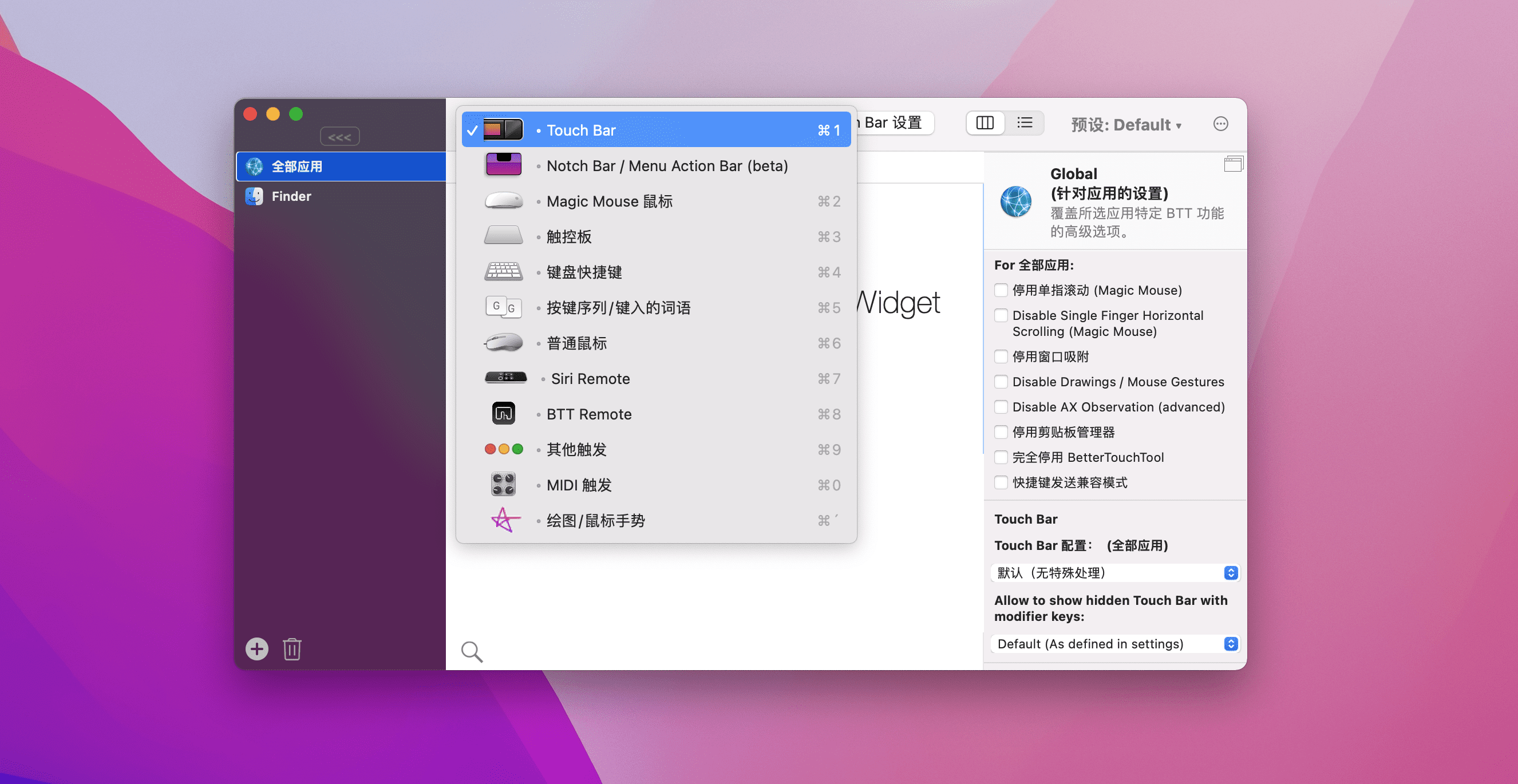Open the 默认 (无特殊处理) Touch Bar dropdown
The height and width of the screenshot is (784, 1518).
point(1116,572)
